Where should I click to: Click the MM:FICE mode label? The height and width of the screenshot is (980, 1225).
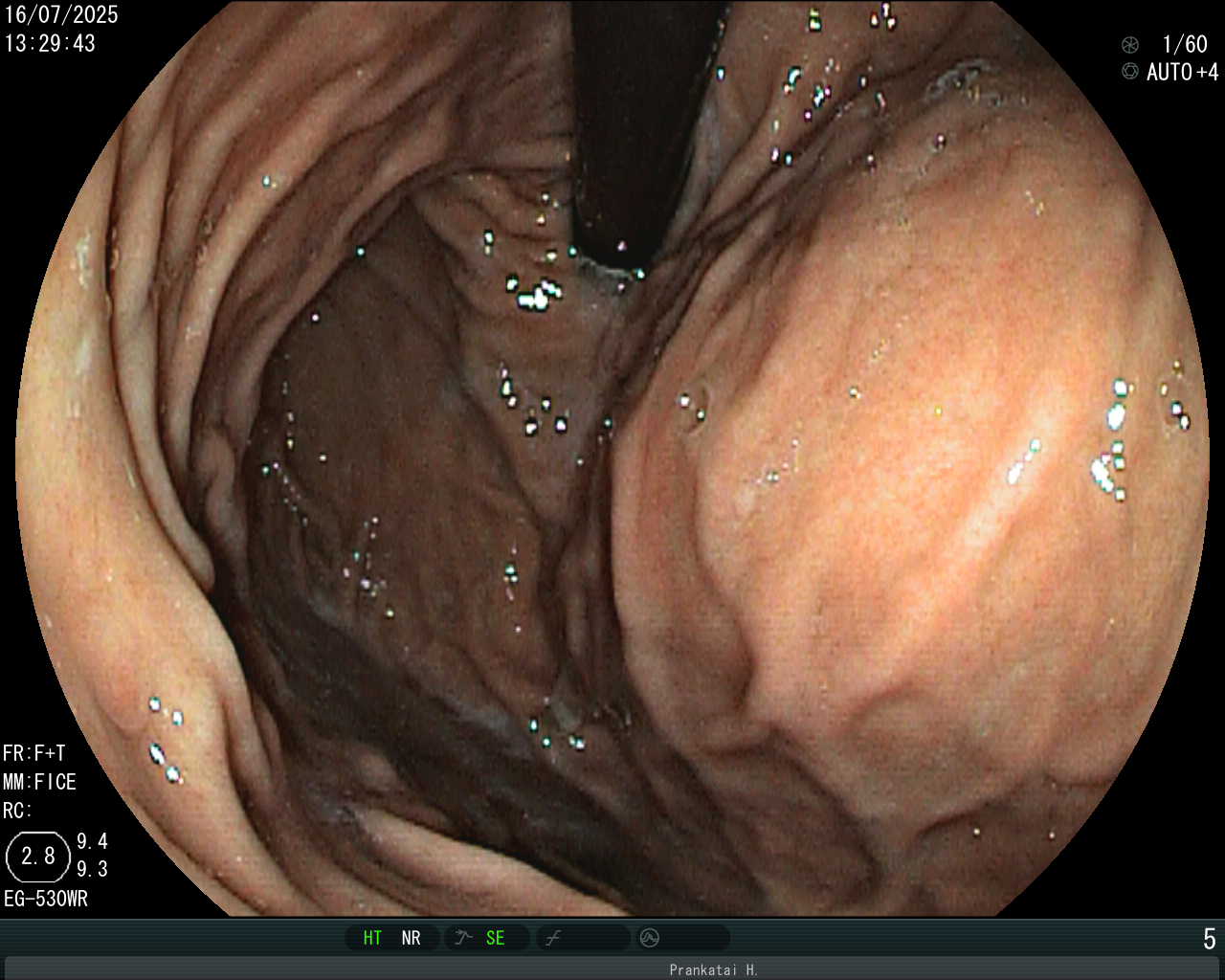click(39, 782)
